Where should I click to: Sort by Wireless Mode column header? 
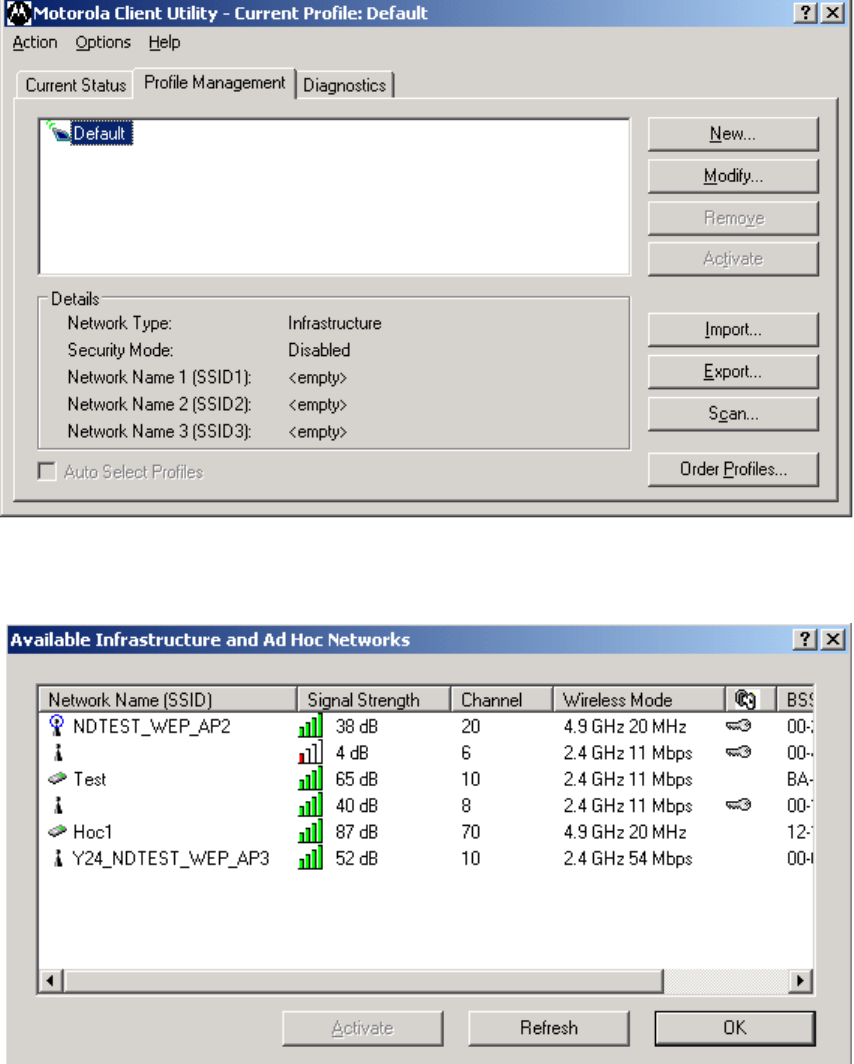click(x=639, y=699)
